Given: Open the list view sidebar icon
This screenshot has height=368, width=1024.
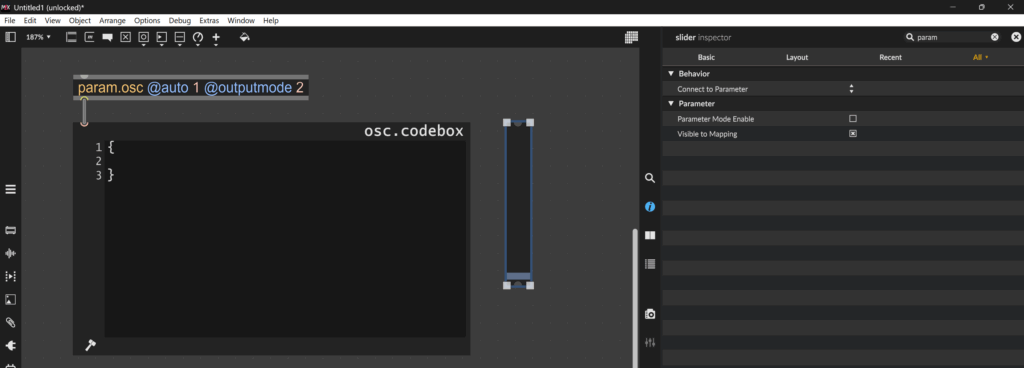Looking at the screenshot, I should pos(650,264).
